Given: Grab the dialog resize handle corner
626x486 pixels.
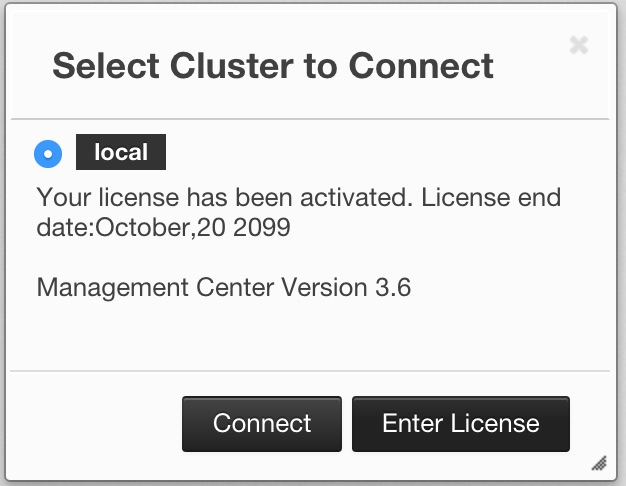Looking at the screenshot, I should (x=599, y=463).
